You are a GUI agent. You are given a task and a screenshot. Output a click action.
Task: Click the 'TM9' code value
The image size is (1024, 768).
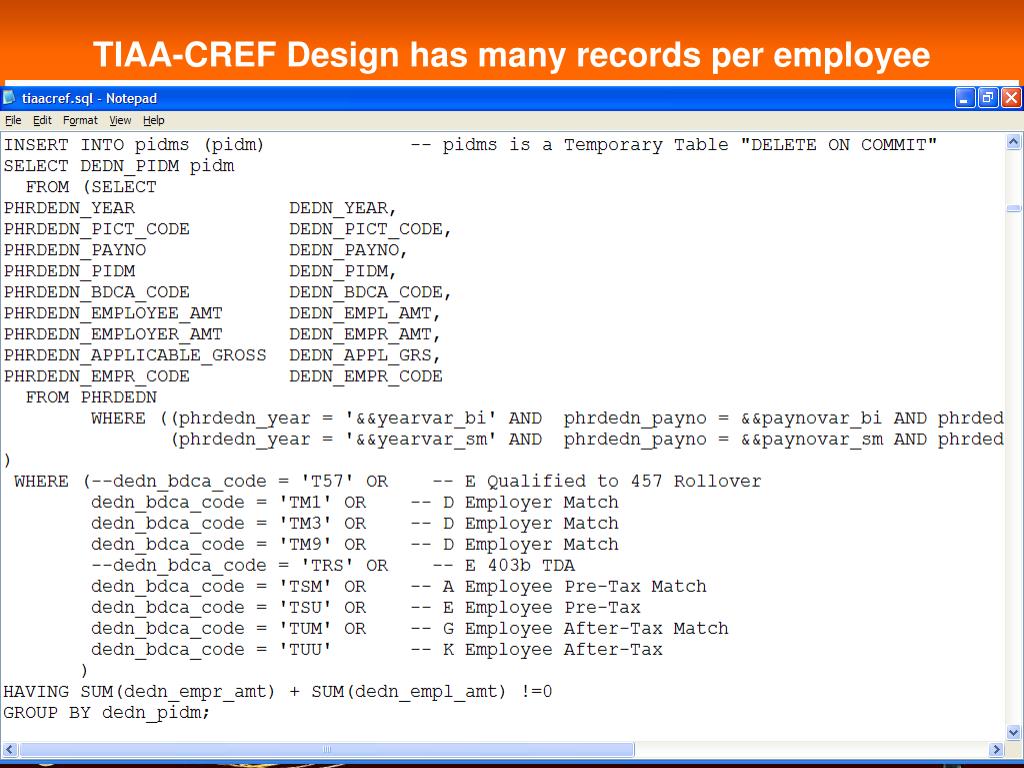click(305, 544)
